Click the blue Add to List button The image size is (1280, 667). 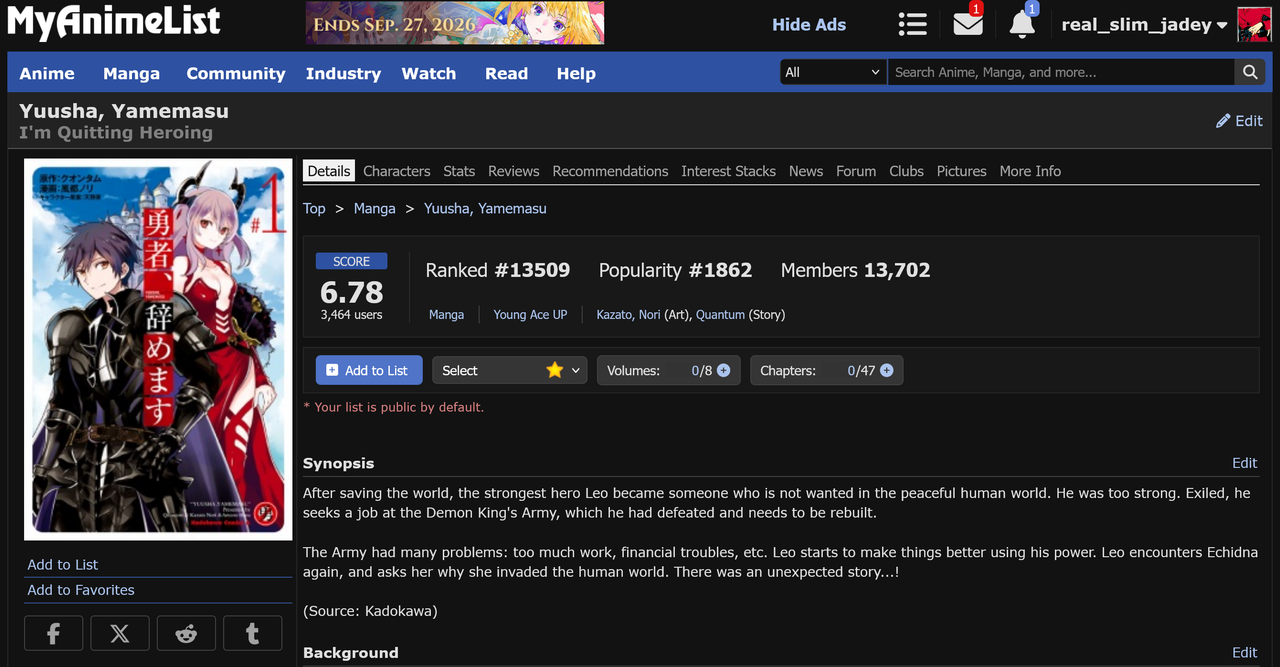[369, 370]
